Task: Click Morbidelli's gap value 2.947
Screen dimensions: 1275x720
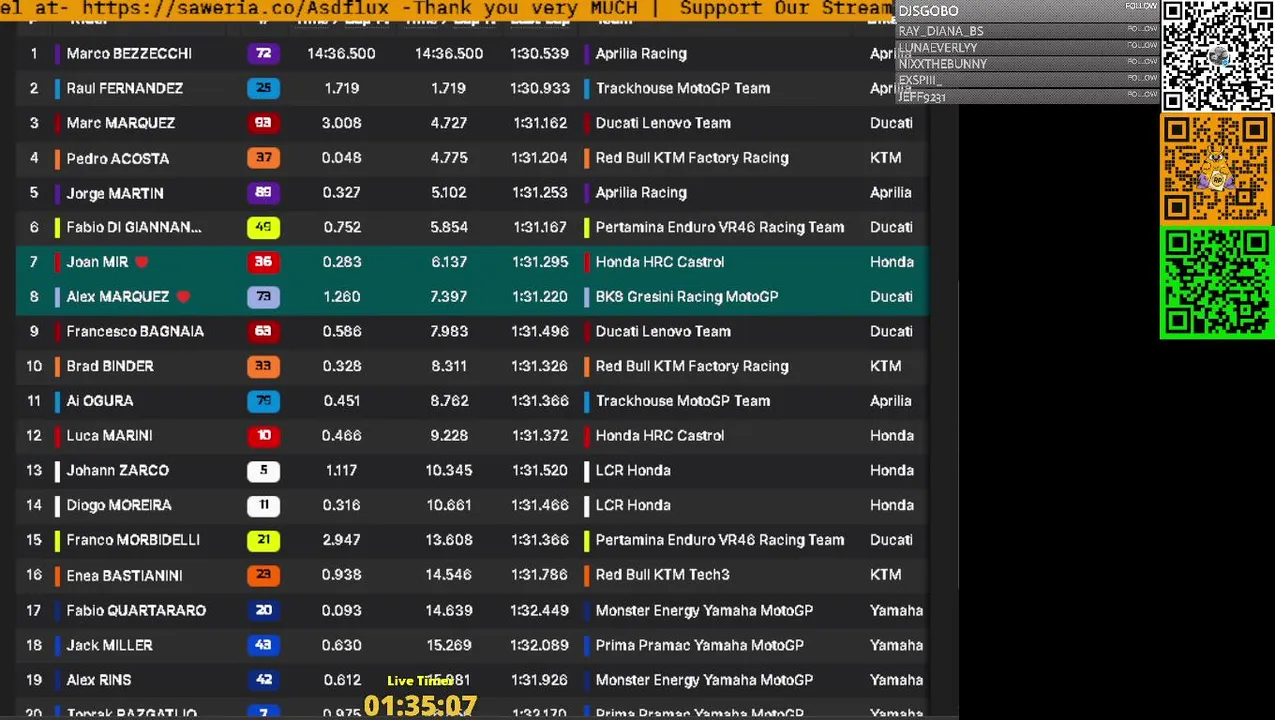Action: [x=342, y=540]
